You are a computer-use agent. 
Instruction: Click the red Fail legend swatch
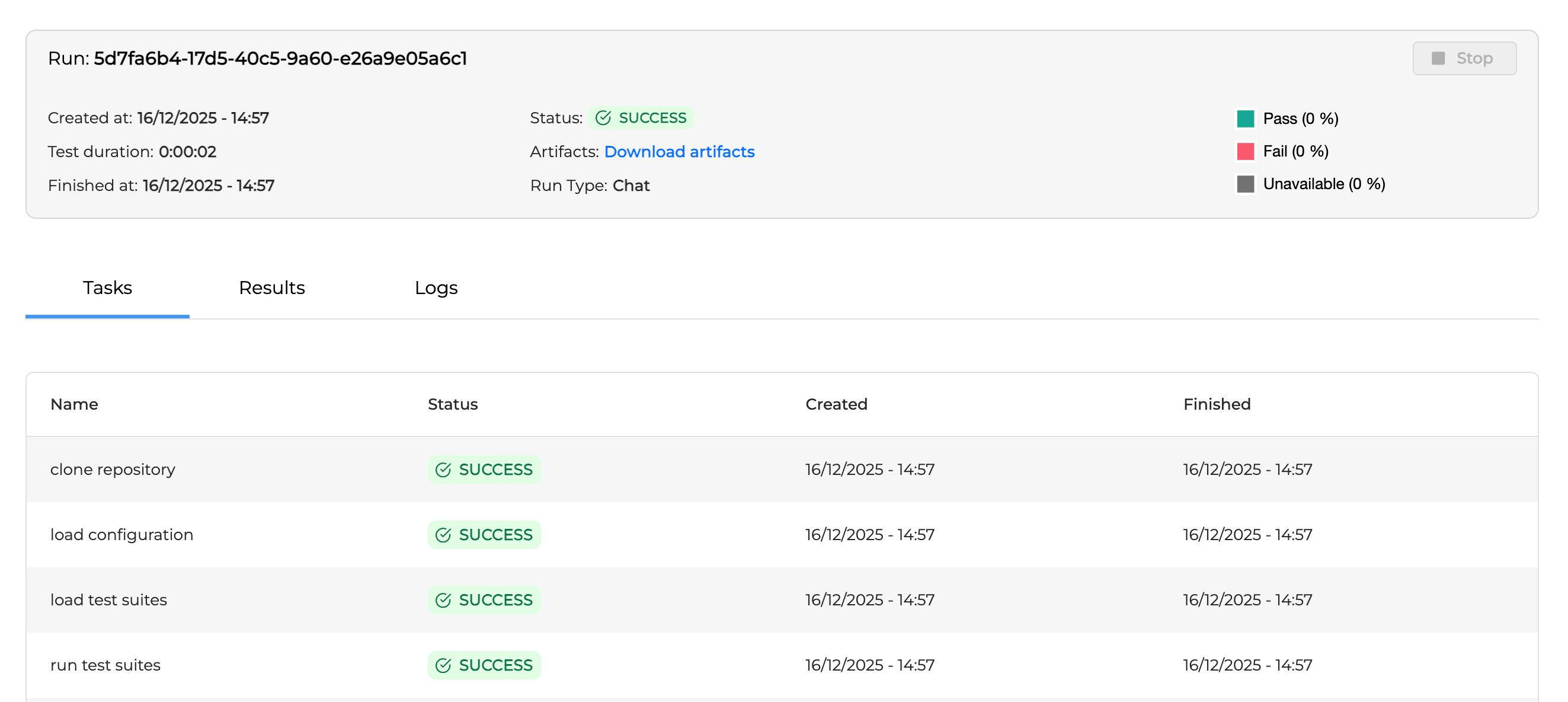(x=1245, y=151)
